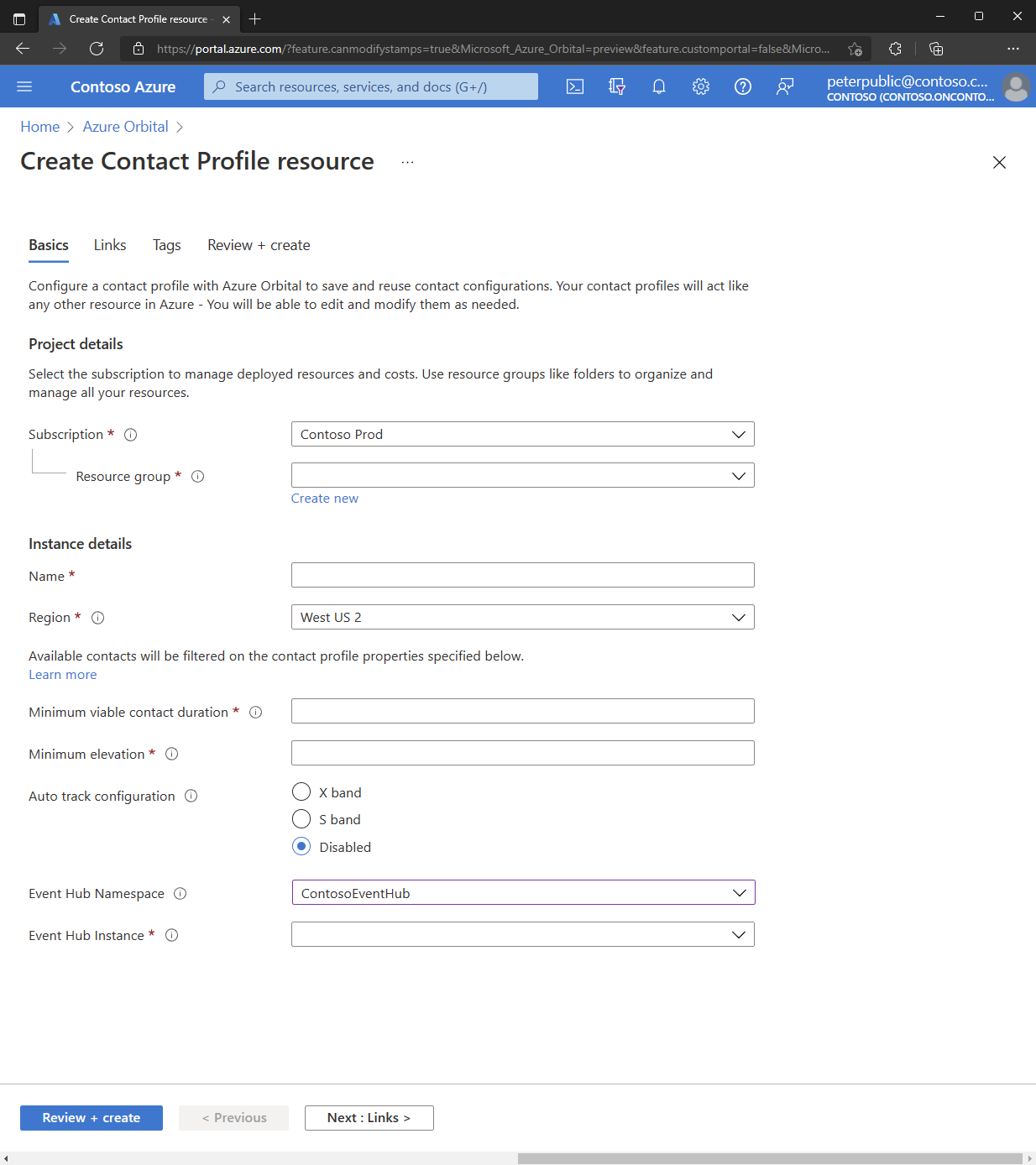Click the scrollbar right arrow
This screenshot has height=1165, width=1036.
(1029, 1158)
